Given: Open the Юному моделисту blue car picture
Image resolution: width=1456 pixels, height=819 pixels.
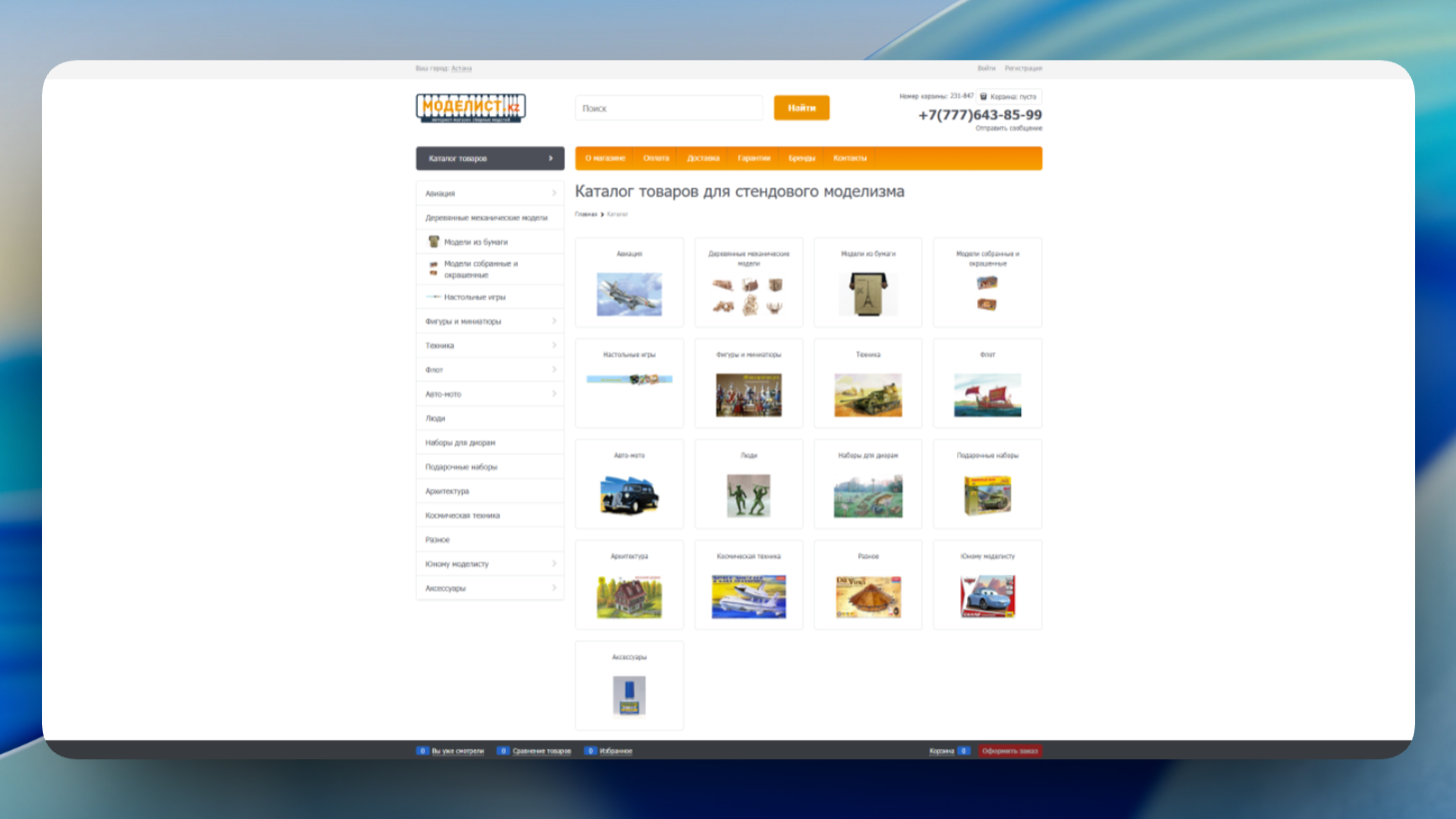Looking at the screenshot, I should coord(987,597).
